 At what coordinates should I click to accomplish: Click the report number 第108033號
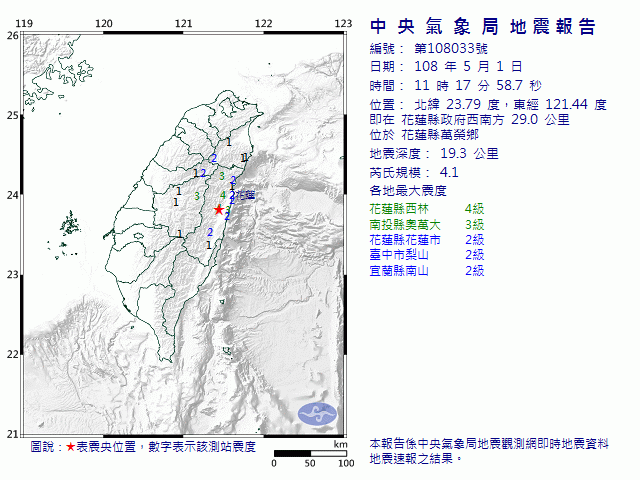(x=451, y=49)
